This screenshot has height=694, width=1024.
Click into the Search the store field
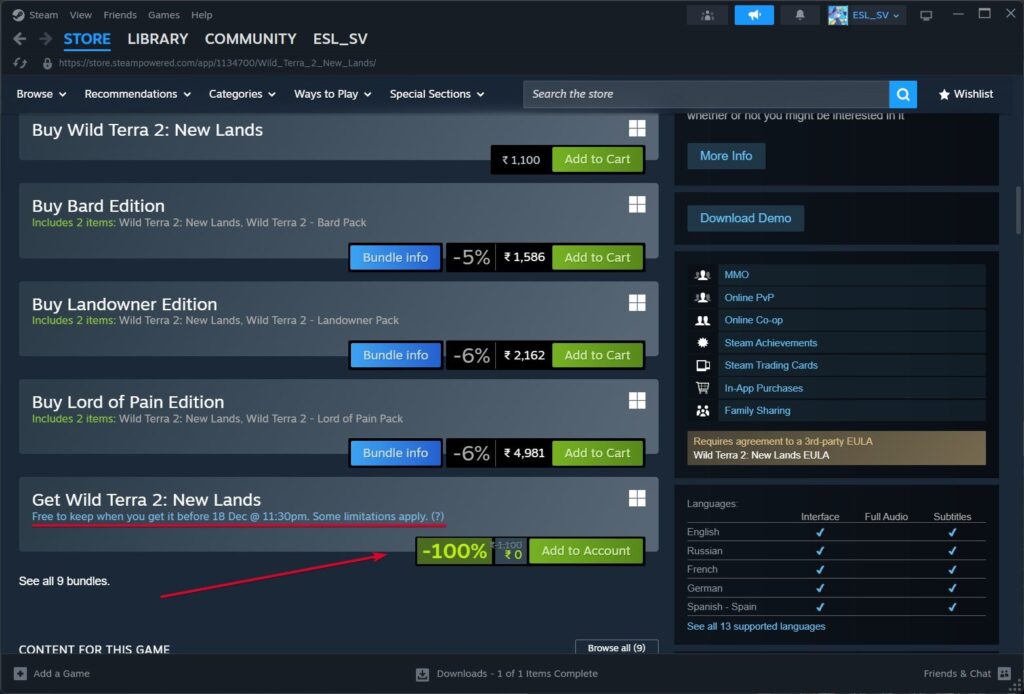706,94
